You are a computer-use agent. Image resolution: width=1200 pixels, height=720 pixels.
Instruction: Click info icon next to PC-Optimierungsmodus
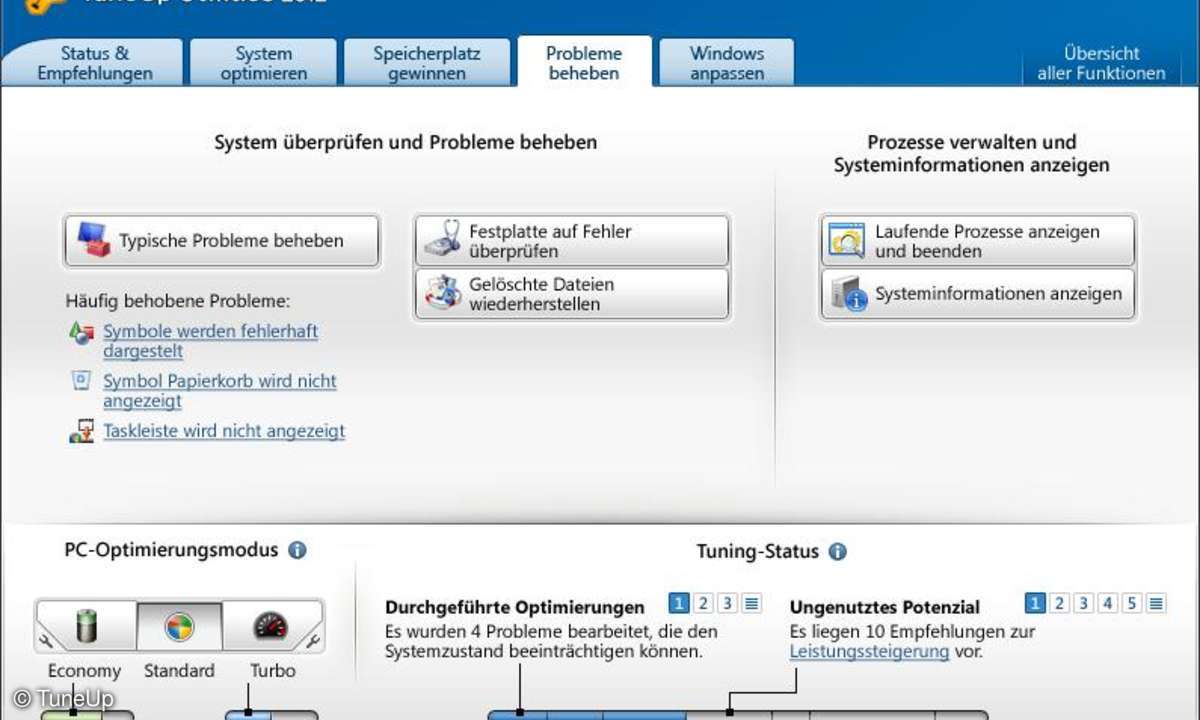297,550
